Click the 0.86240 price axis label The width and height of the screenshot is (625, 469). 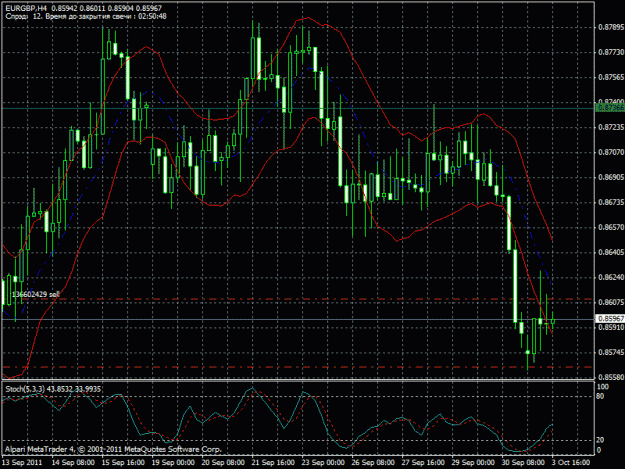611,277
